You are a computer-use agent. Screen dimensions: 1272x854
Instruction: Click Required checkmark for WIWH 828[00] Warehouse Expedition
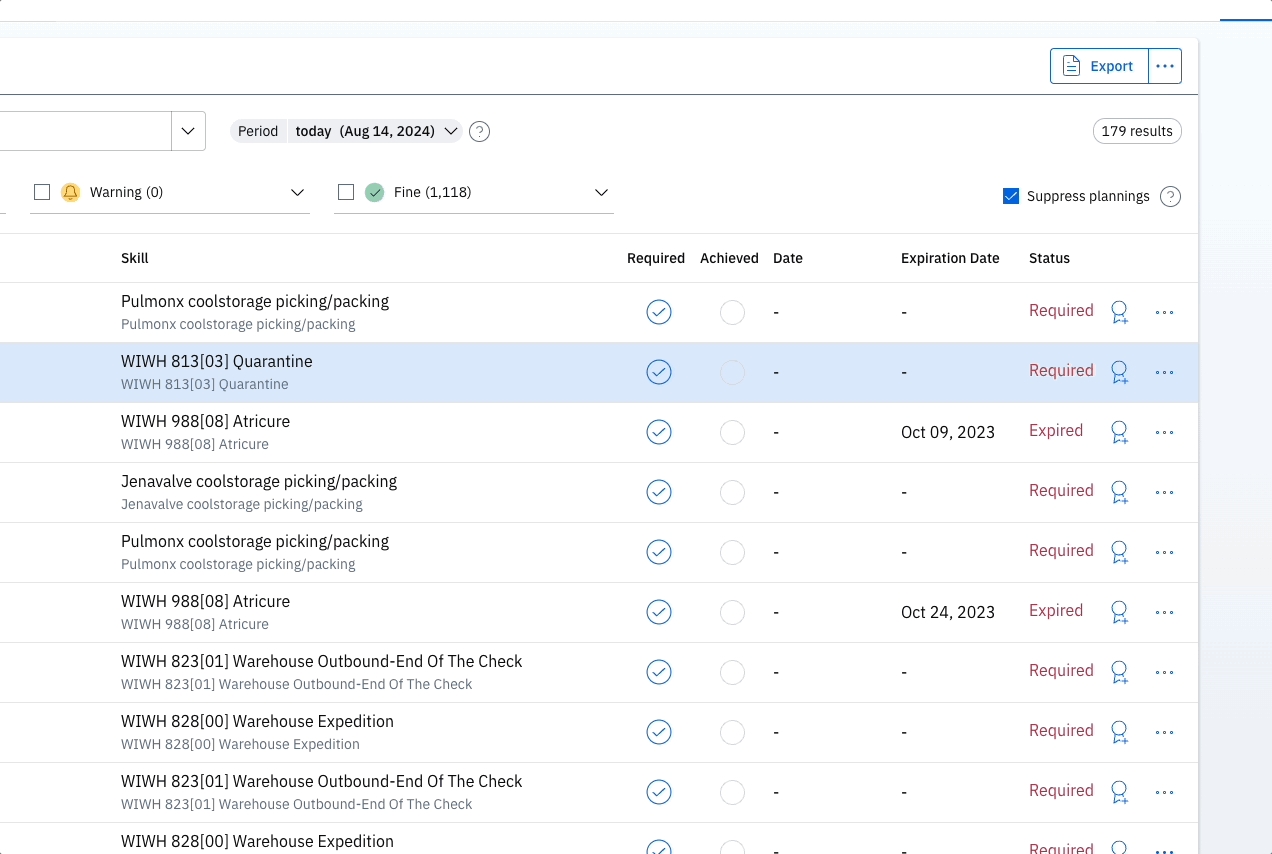click(658, 732)
